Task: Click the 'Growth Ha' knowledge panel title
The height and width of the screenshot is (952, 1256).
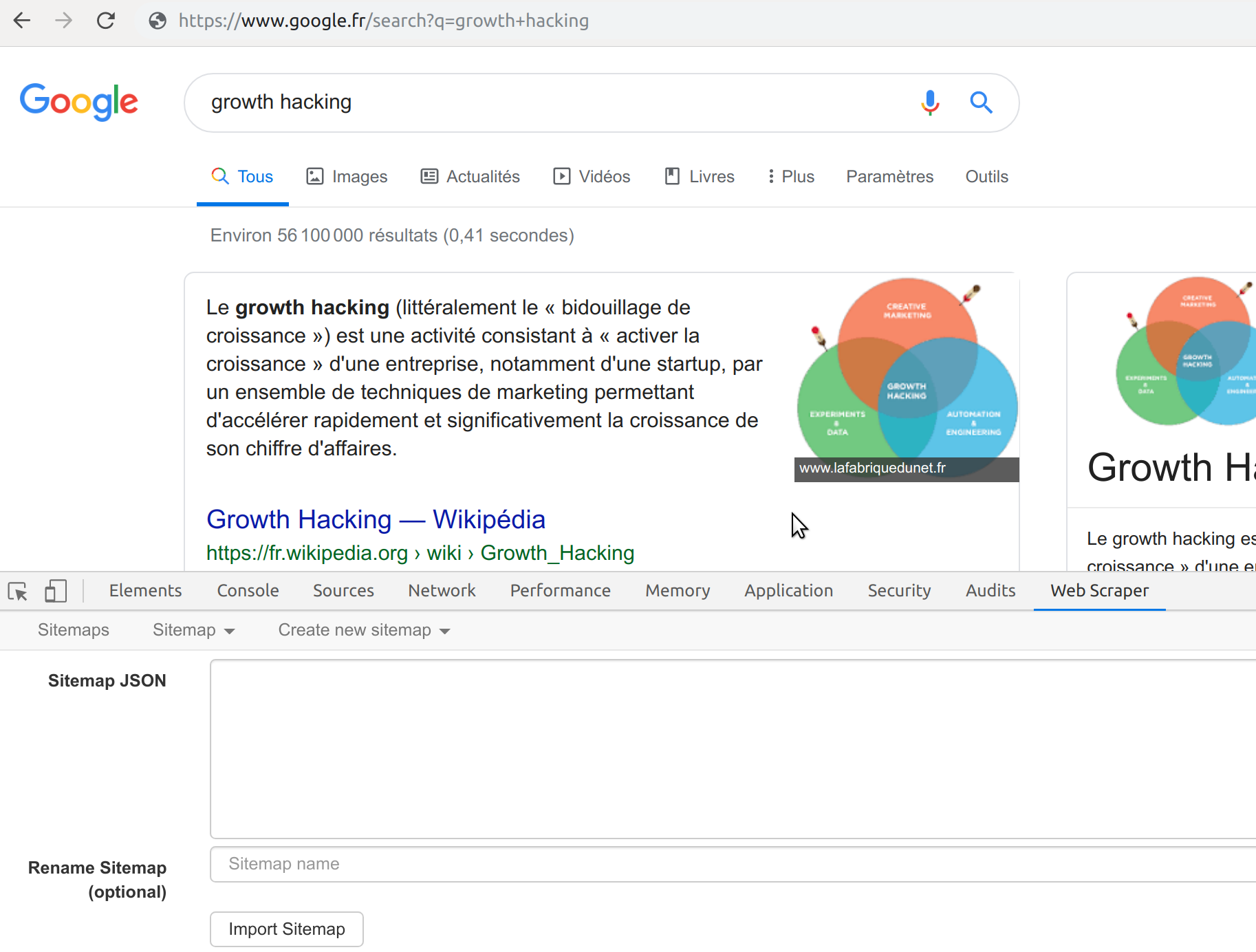Action: pyautogui.click(x=1171, y=468)
